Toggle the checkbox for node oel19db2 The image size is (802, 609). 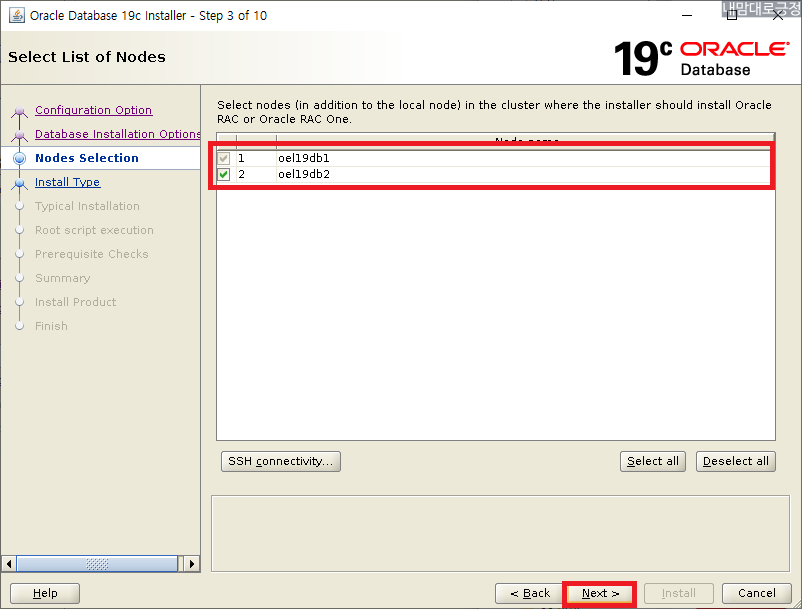224,174
